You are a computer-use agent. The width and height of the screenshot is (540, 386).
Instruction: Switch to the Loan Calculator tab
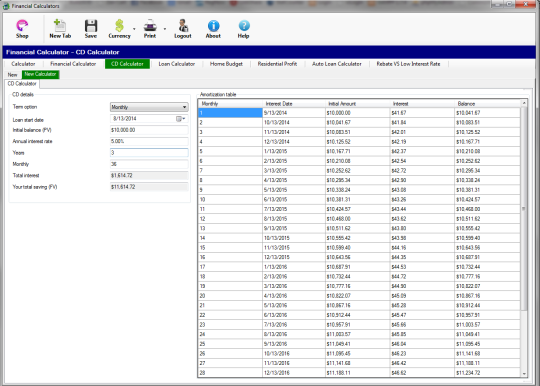click(177, 64)
